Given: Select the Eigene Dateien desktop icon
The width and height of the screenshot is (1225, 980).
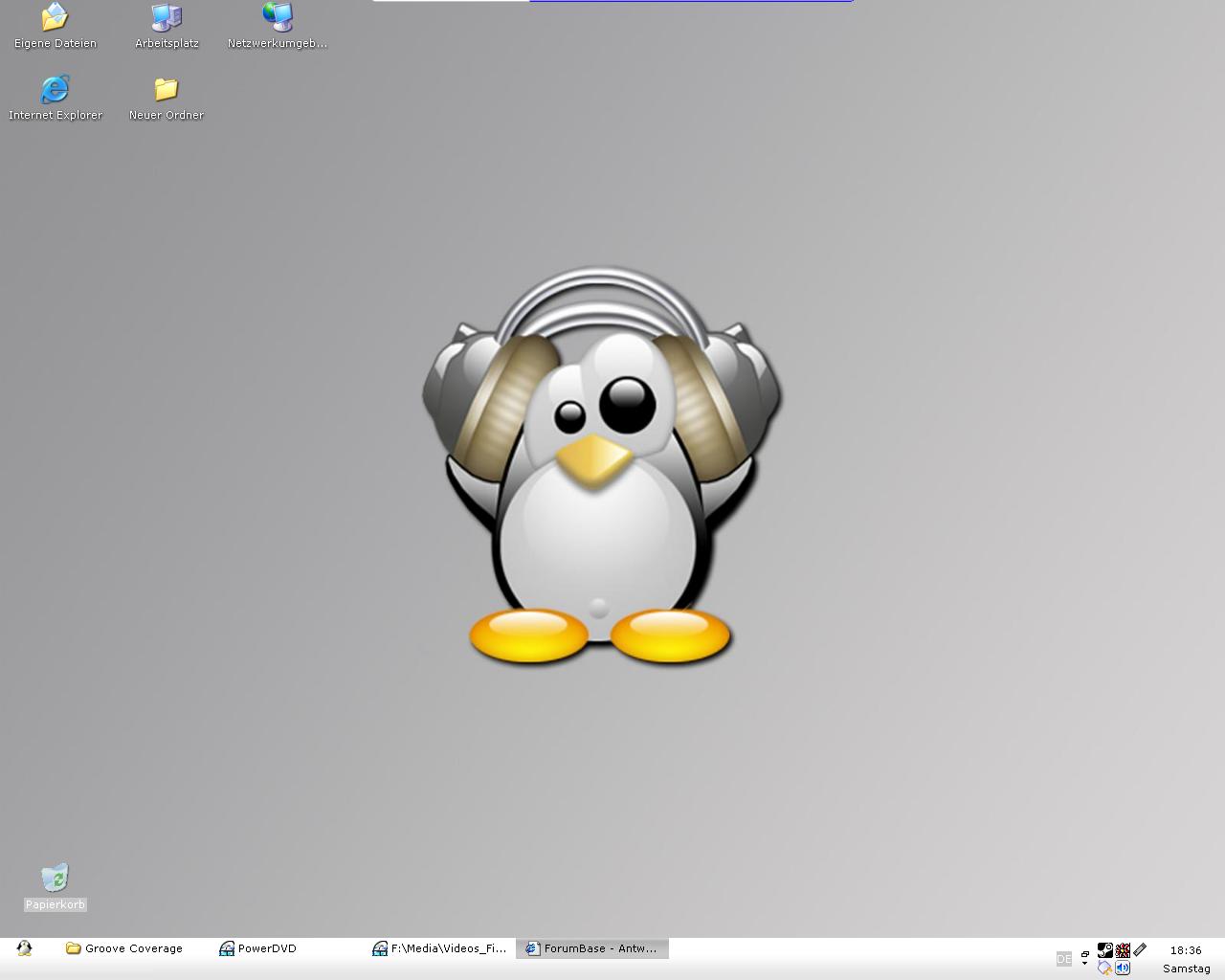Looking at the screenshot, I should [x=56, y=27].
